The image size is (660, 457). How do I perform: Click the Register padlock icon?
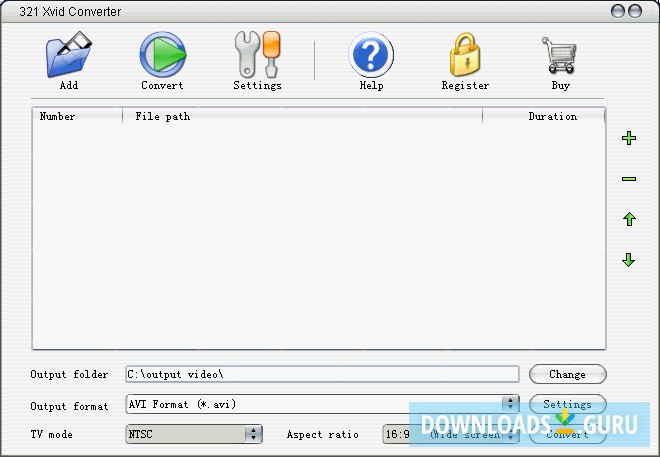coord(465,55)
